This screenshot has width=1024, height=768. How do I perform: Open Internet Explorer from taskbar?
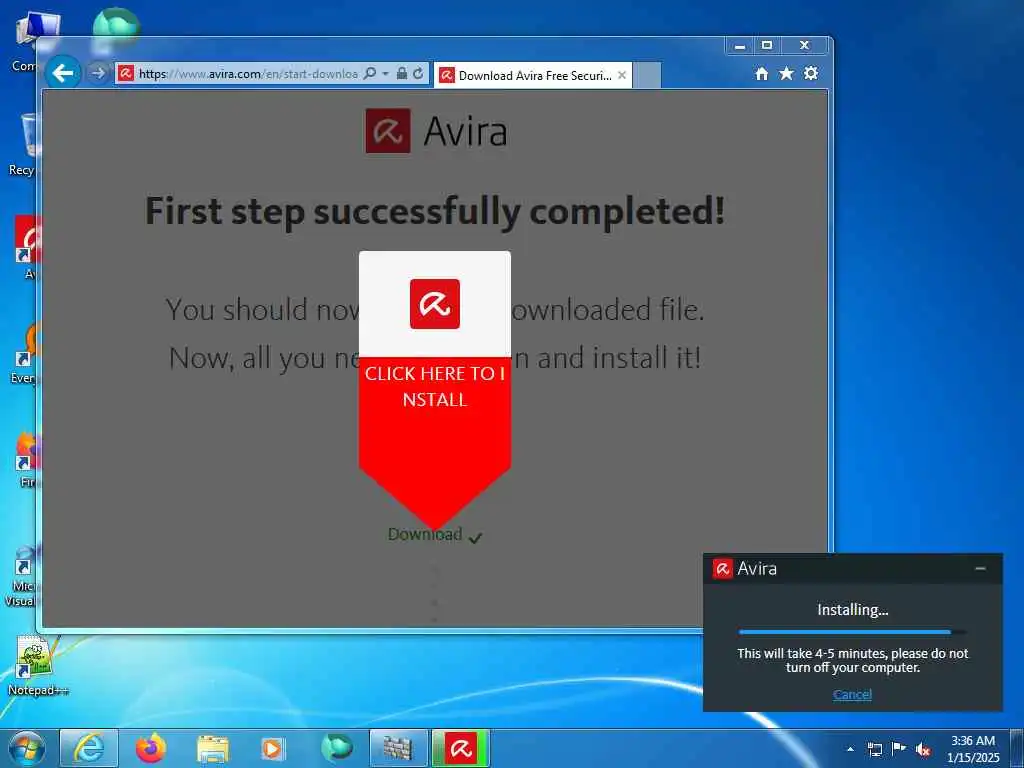pos(89,748)
